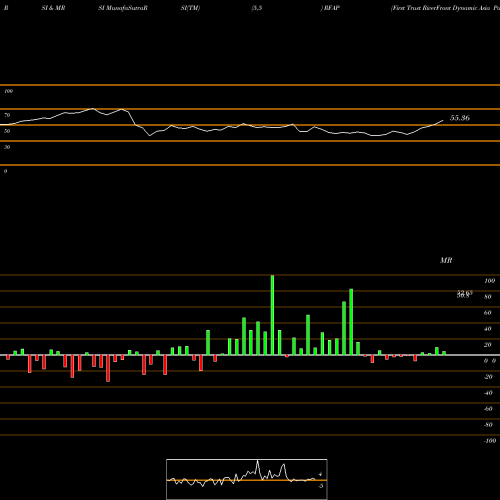The height and width of the screenshot is (500, 500).
Task: Click the 70 level label on RSI axis
Action: (7, 115)
